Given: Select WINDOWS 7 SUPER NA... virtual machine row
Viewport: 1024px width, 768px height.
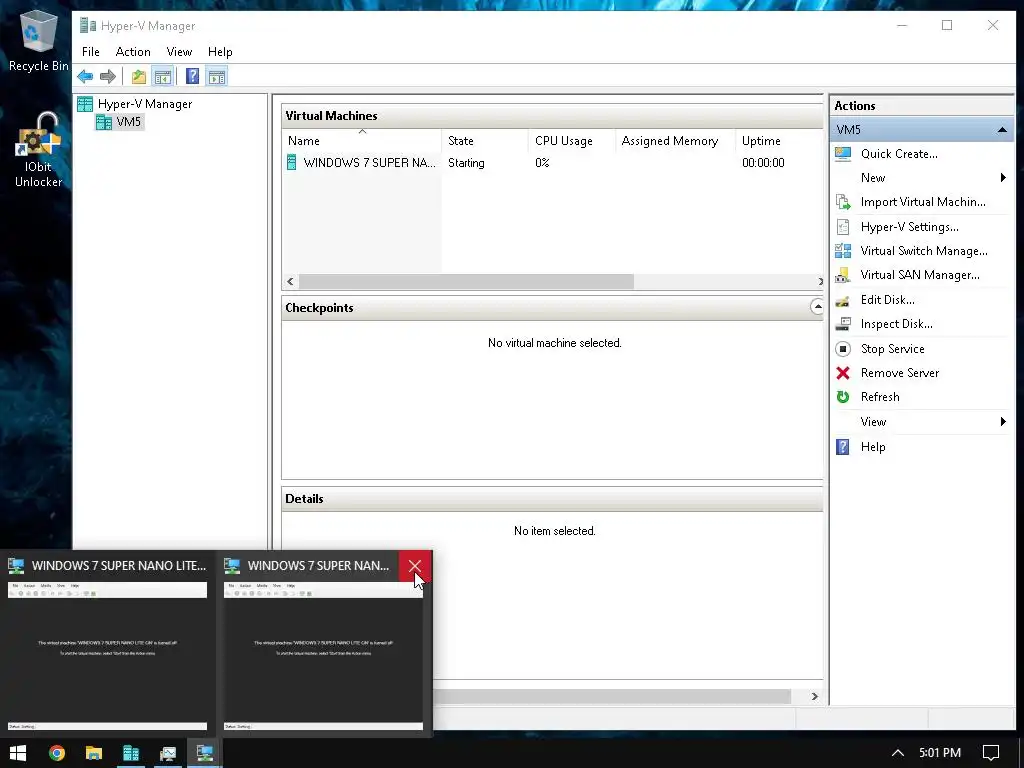Looking at the screenshot, I should click(552, 163).
